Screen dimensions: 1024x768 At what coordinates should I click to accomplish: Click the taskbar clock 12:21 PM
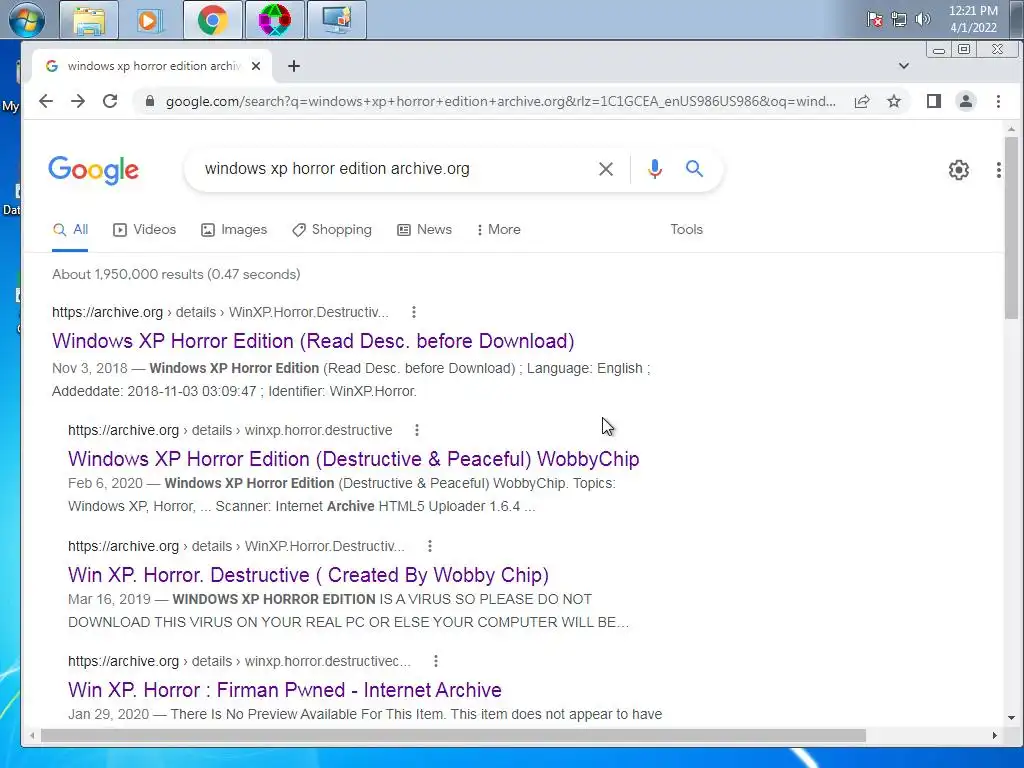[x=973, y=19]
